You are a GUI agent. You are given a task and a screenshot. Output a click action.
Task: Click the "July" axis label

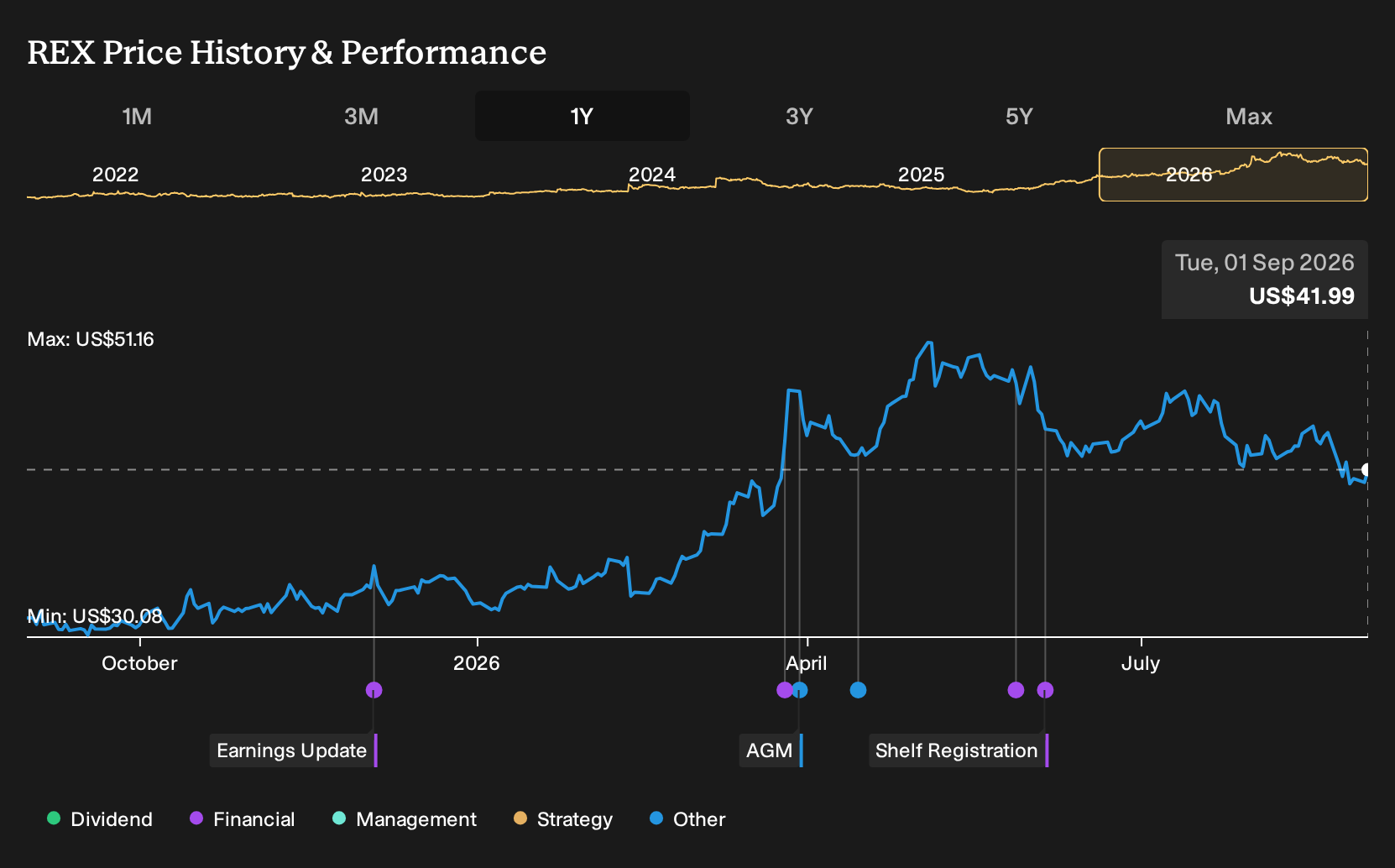(x=1141, y=663)
